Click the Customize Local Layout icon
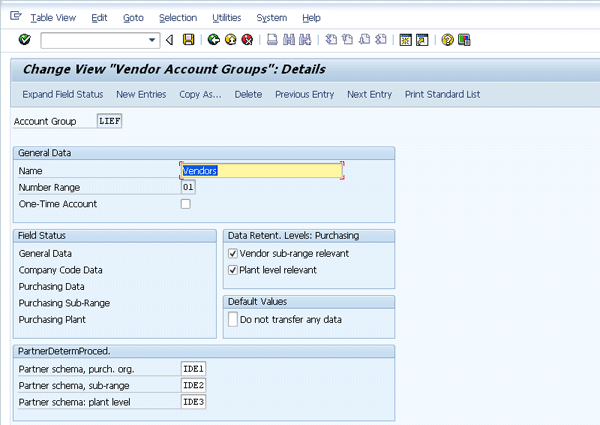Viewport: 600px width, 425px height. [x=464, y=40]
